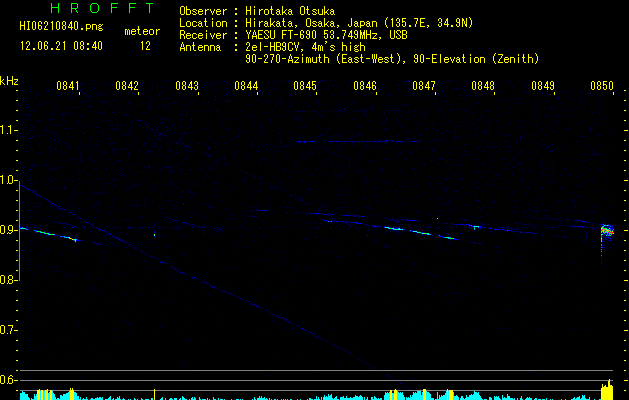
Task: Click the date stamp 12.06.21 08:40
Action: 61,46
